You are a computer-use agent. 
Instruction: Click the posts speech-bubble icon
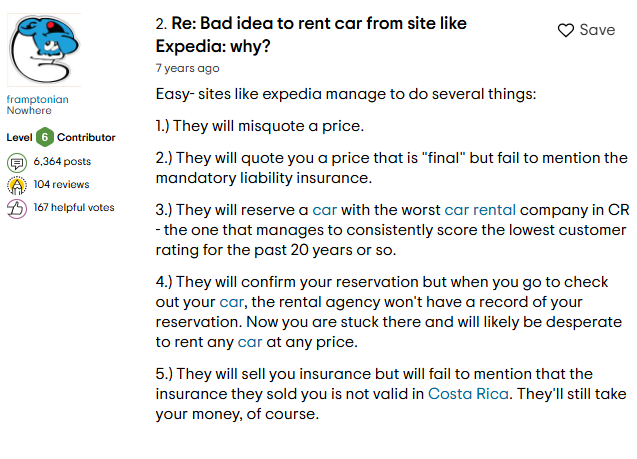click(x=16, y=161)
